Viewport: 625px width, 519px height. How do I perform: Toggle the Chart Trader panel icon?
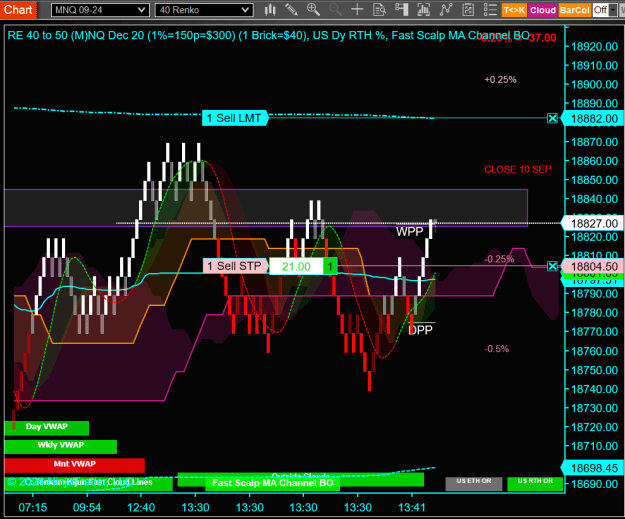[401, 10]
